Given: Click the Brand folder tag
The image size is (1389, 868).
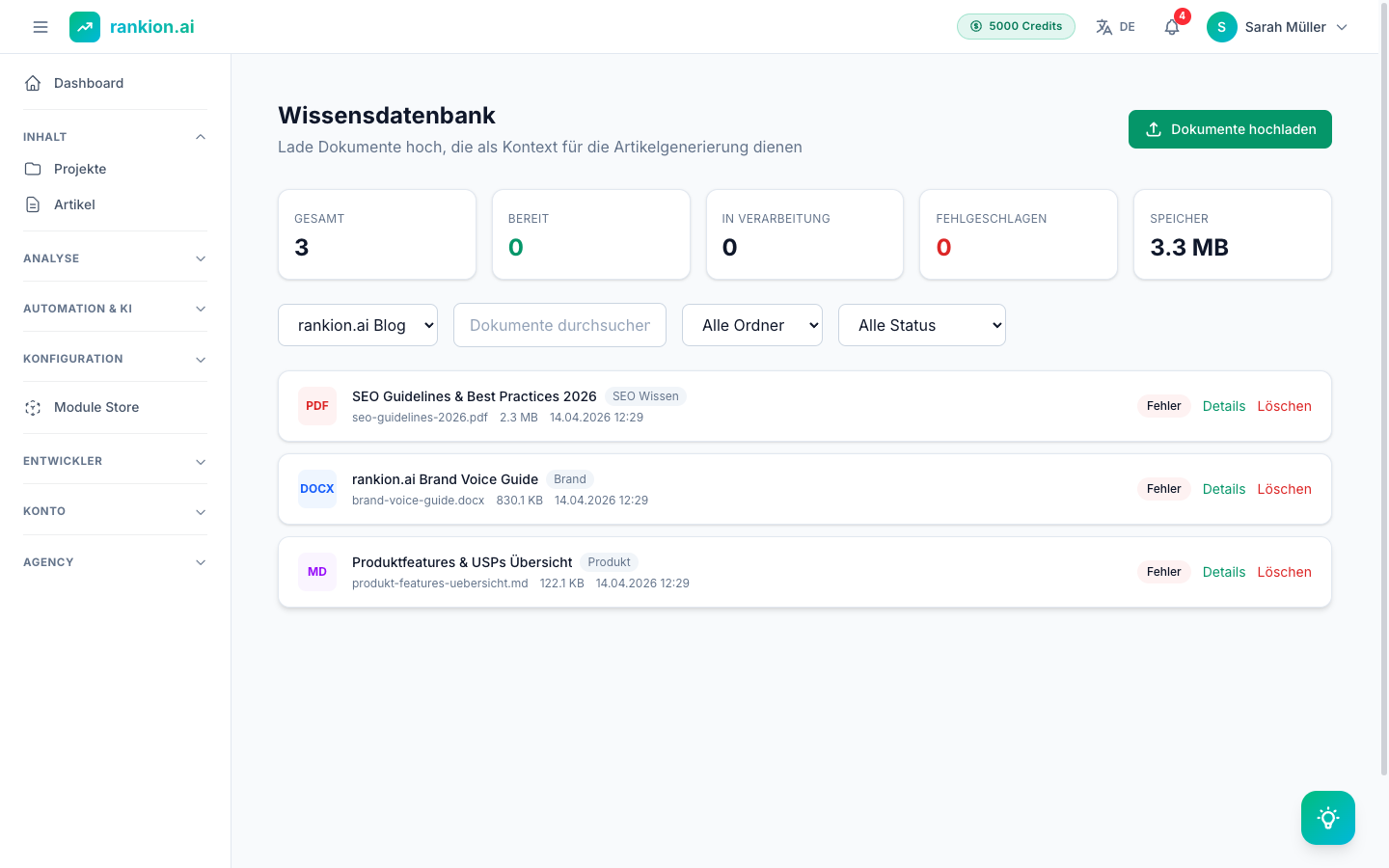Looking at the screenshot, I should (x=570, y=479).
